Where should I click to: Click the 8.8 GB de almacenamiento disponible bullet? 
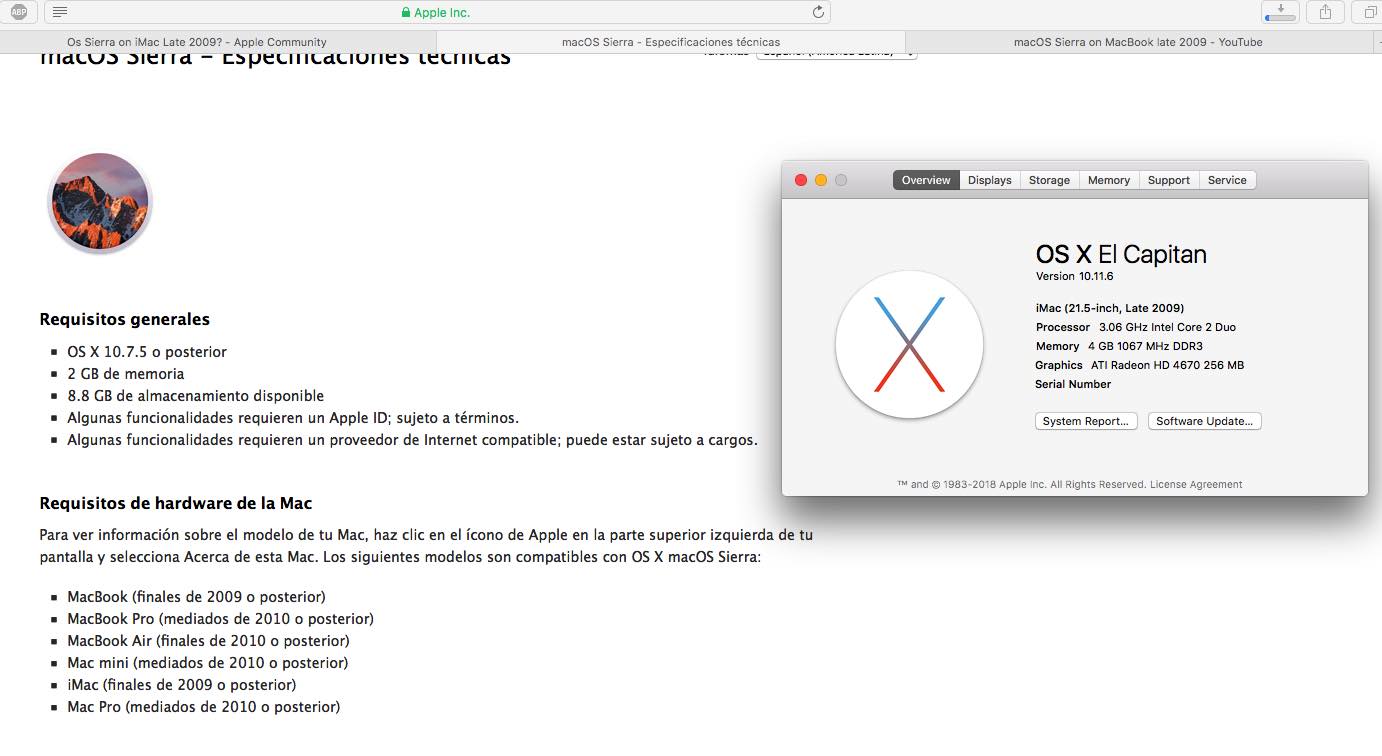pos(196,396)
